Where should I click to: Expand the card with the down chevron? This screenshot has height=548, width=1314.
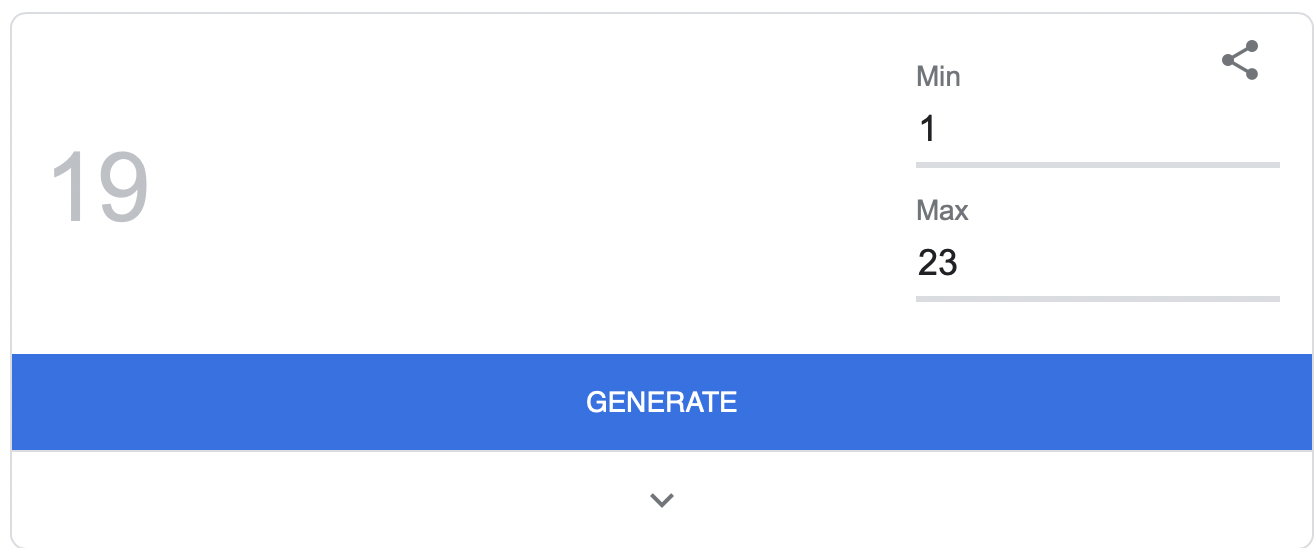661,500
